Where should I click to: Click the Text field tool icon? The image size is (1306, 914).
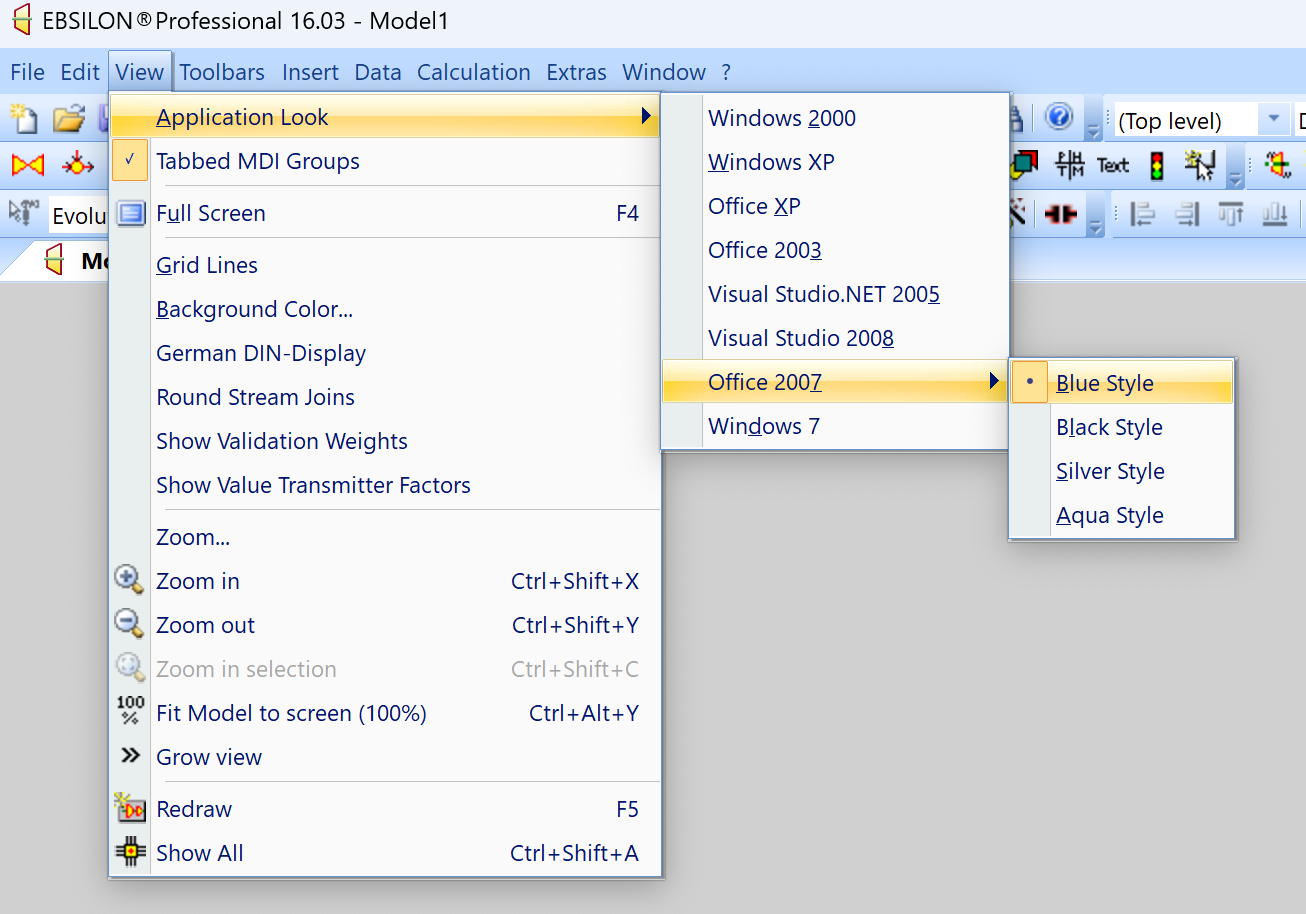click(1113, 165)
